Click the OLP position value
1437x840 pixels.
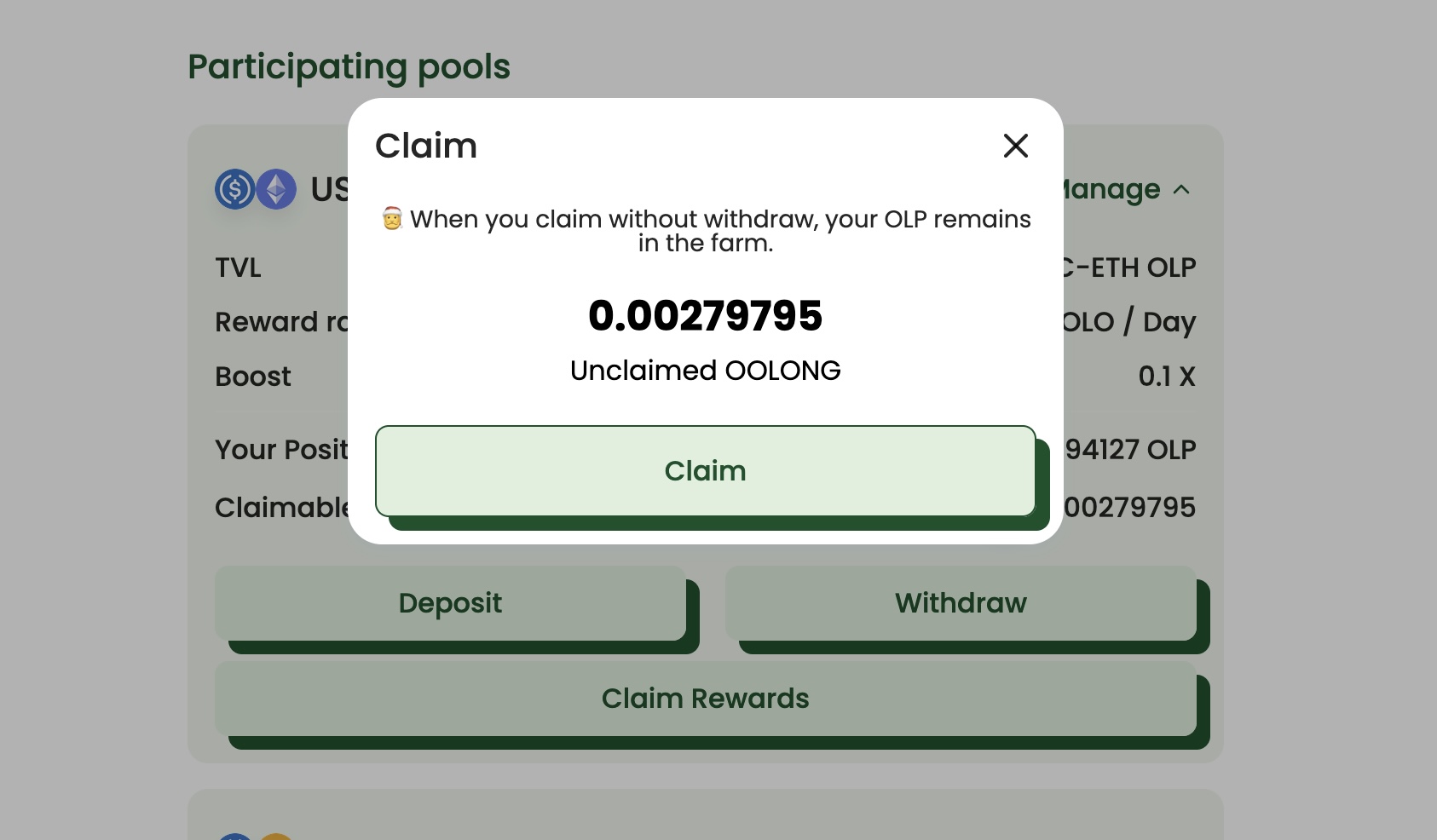[x=1130, y=450]
